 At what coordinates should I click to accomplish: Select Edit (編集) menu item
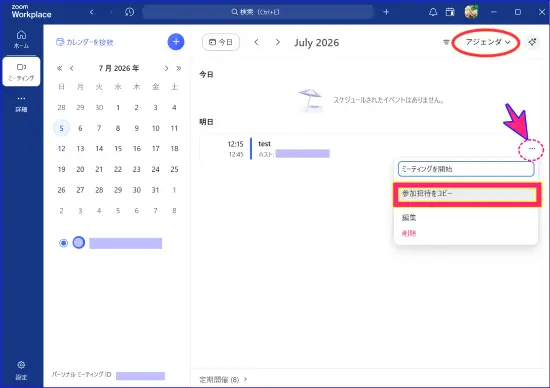coord(409,218)
